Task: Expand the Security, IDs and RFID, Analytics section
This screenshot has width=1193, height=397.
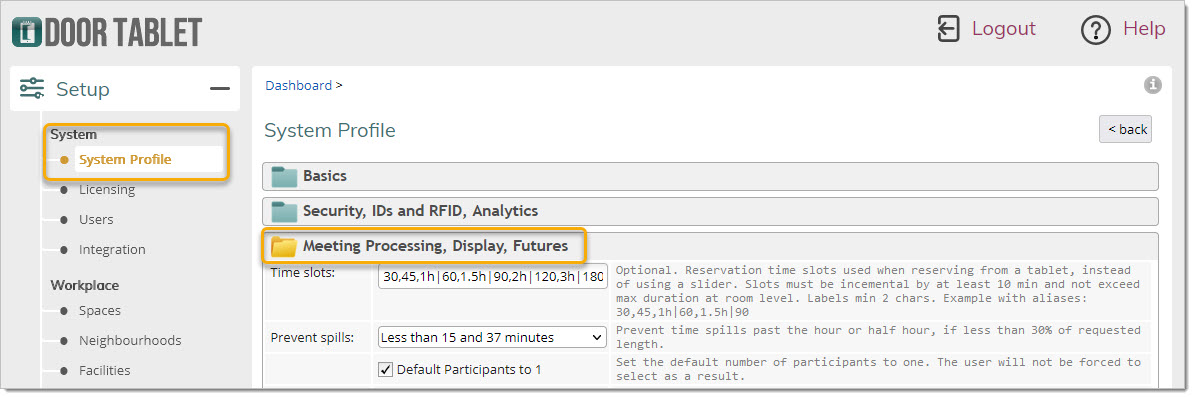Action: (710, 211)
